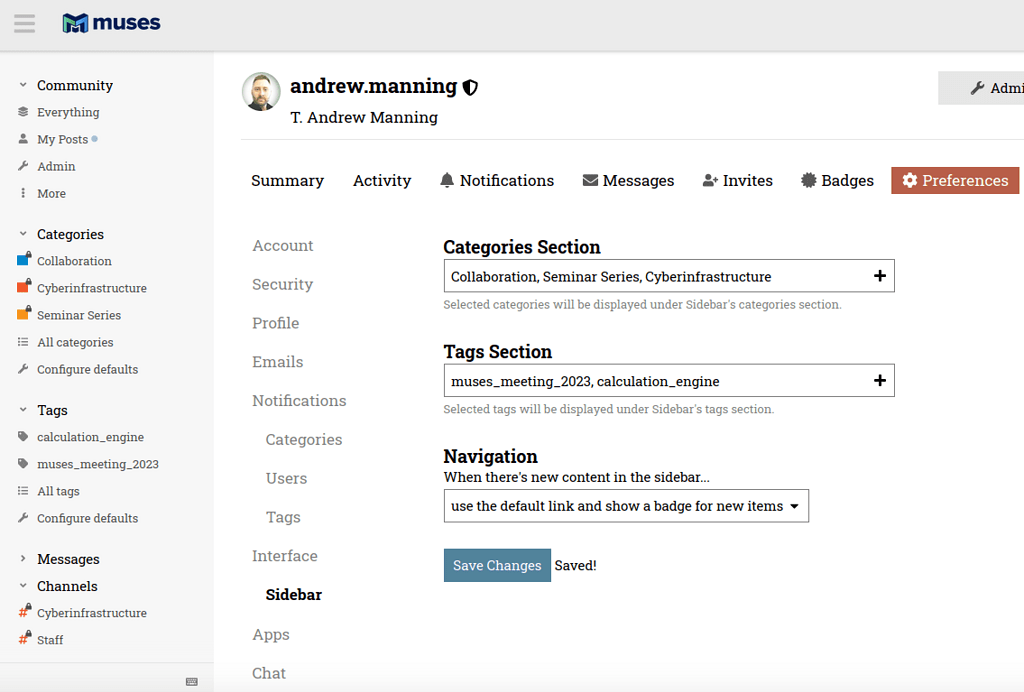This screenshot has width=1024, height=692.
Task: Click the Everything layers icon
Action: 23,112
